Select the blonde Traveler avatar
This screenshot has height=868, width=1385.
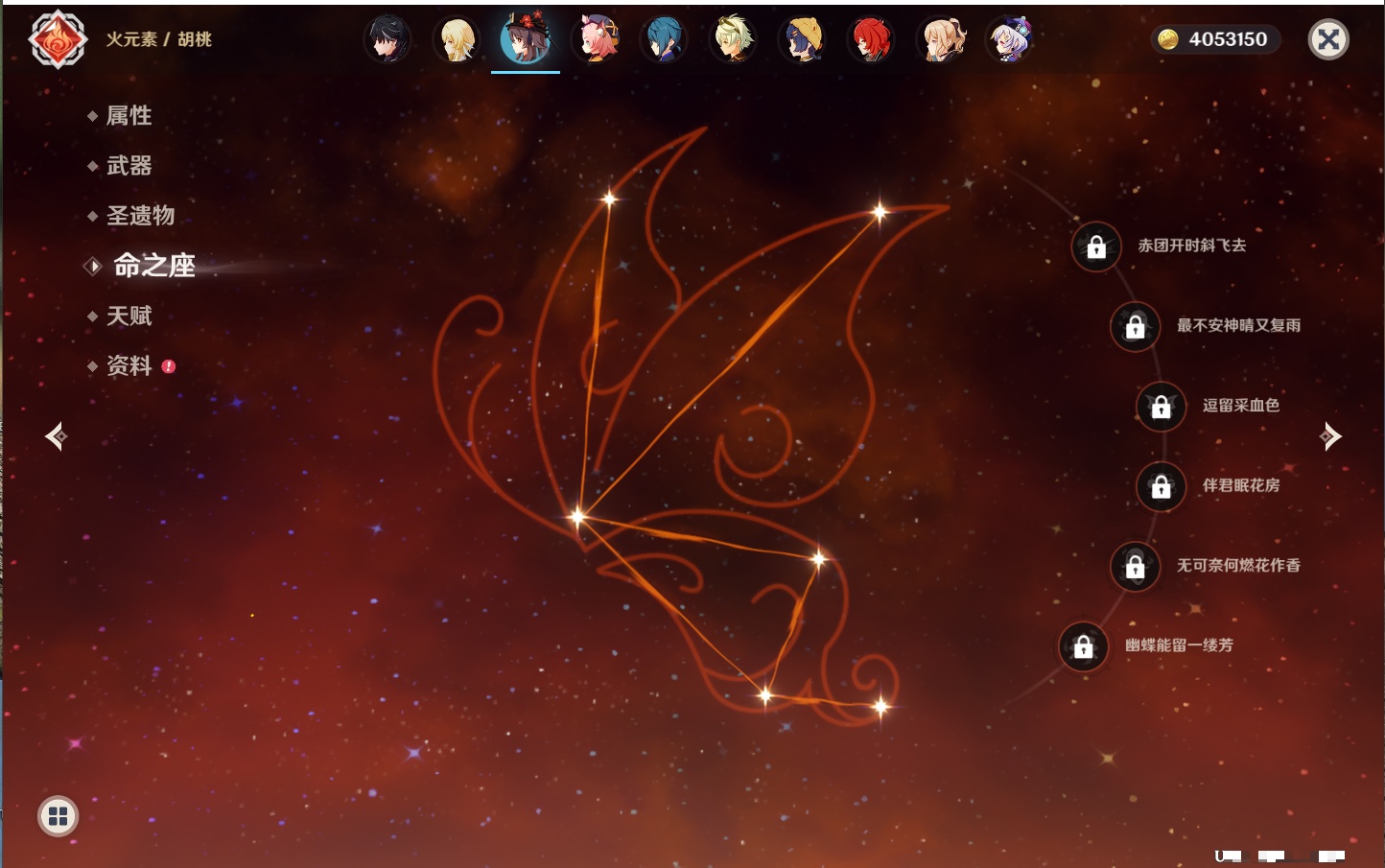[457, 39]
